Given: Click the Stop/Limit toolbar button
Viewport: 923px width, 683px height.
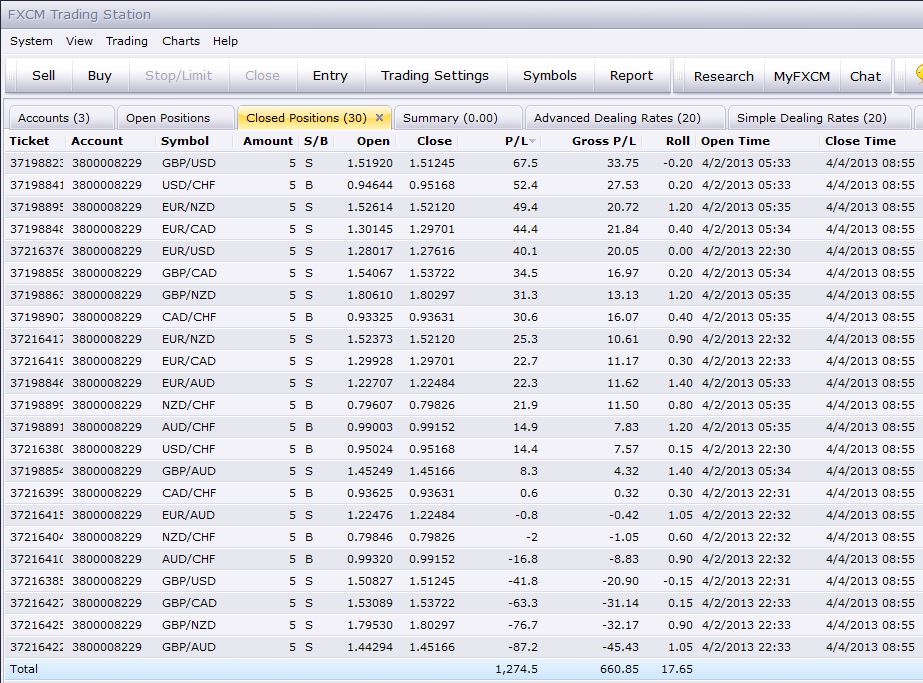Looking at the screenshot, I should [x=178, y=75].
